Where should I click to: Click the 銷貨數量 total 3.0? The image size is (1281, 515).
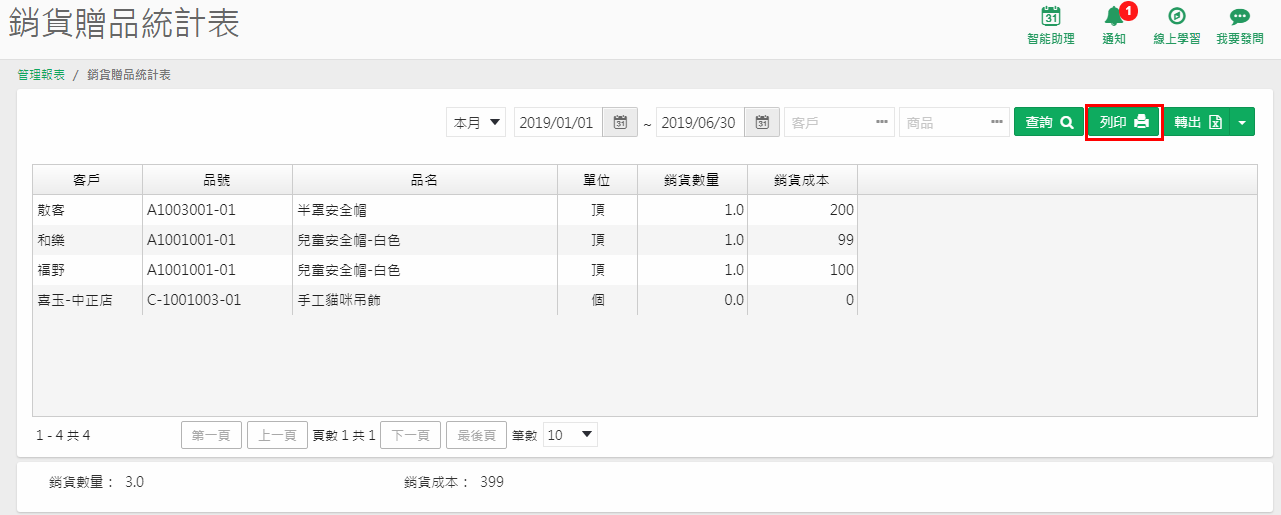134,482
